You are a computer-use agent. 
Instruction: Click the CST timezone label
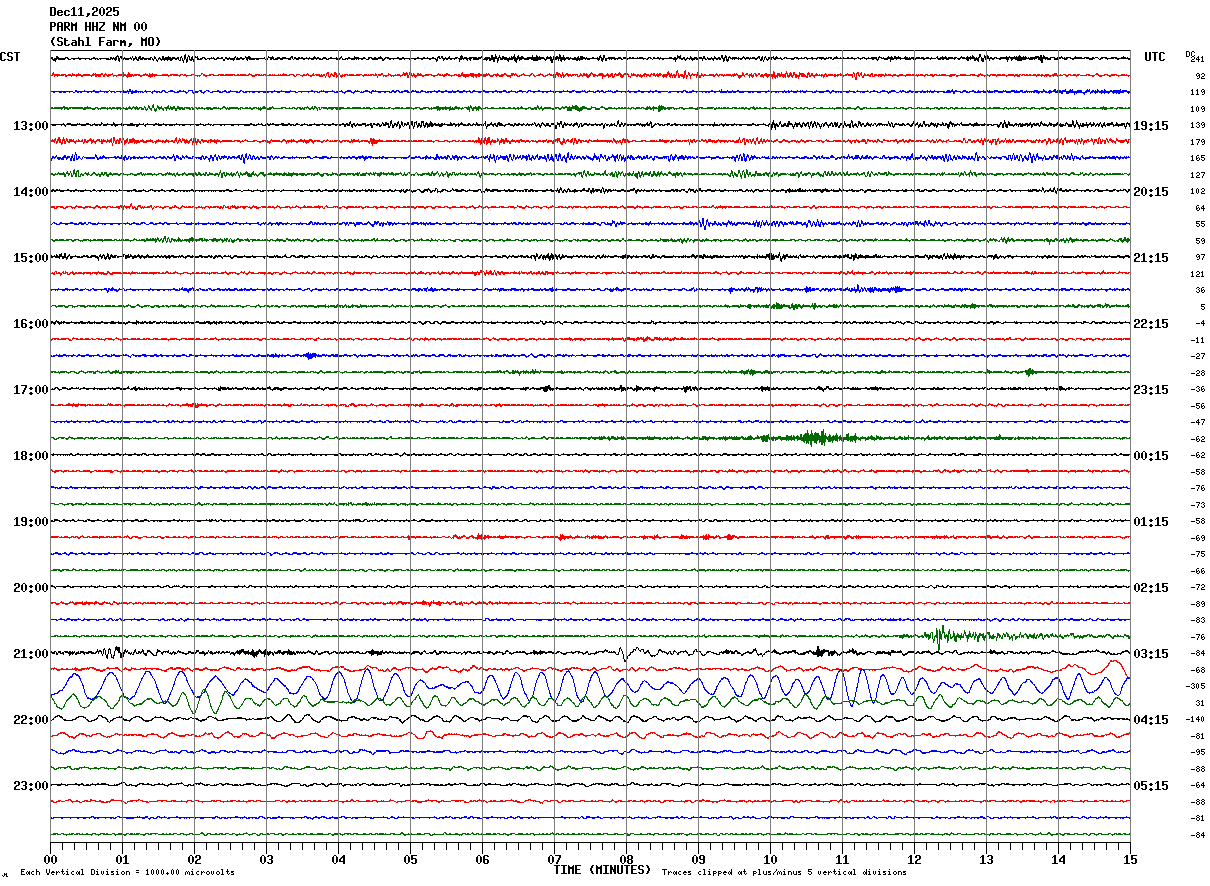[10, 57]
